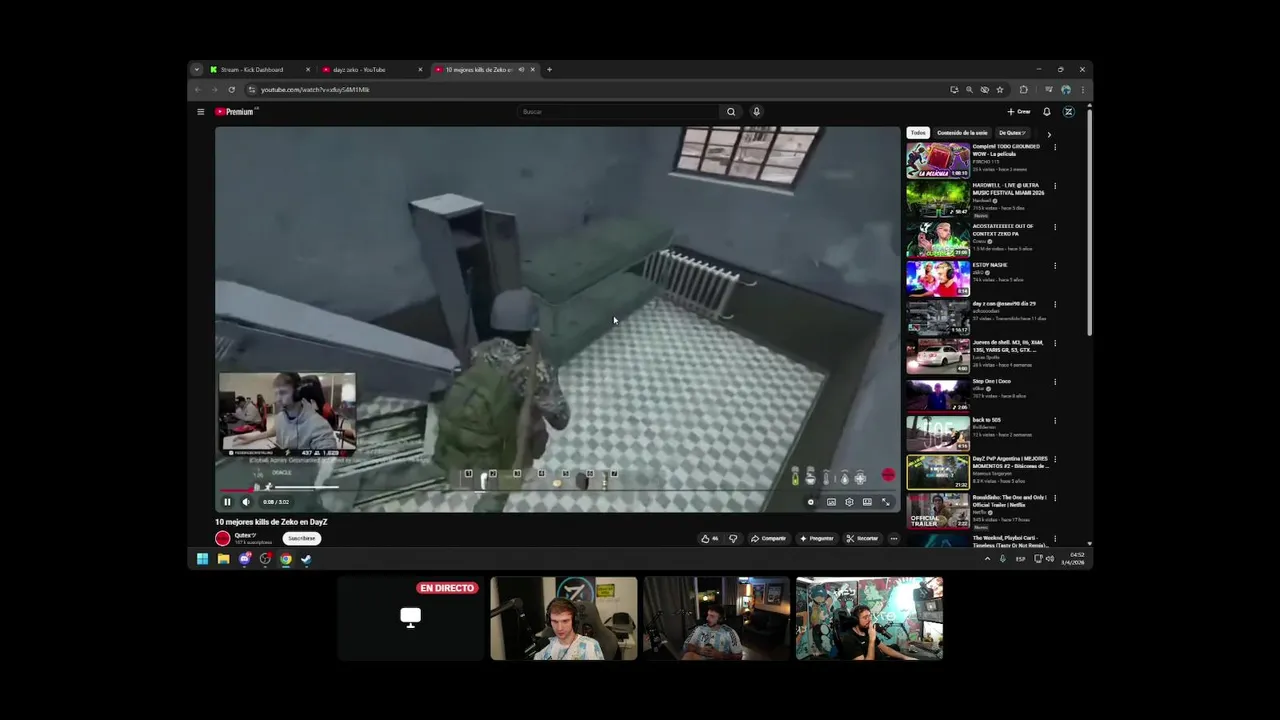Image resolution: width=1280 pixels, height=720 pixels.
Task: Start voice search with microphone icon
Action: tap(756, 112)
